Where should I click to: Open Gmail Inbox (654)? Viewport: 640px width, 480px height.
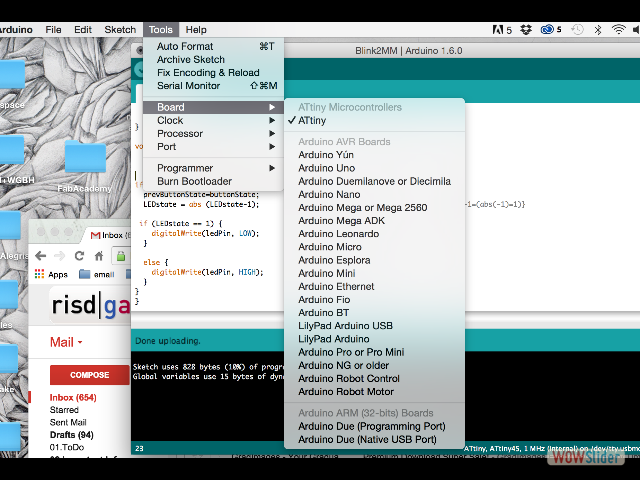(x=73, y=398)
